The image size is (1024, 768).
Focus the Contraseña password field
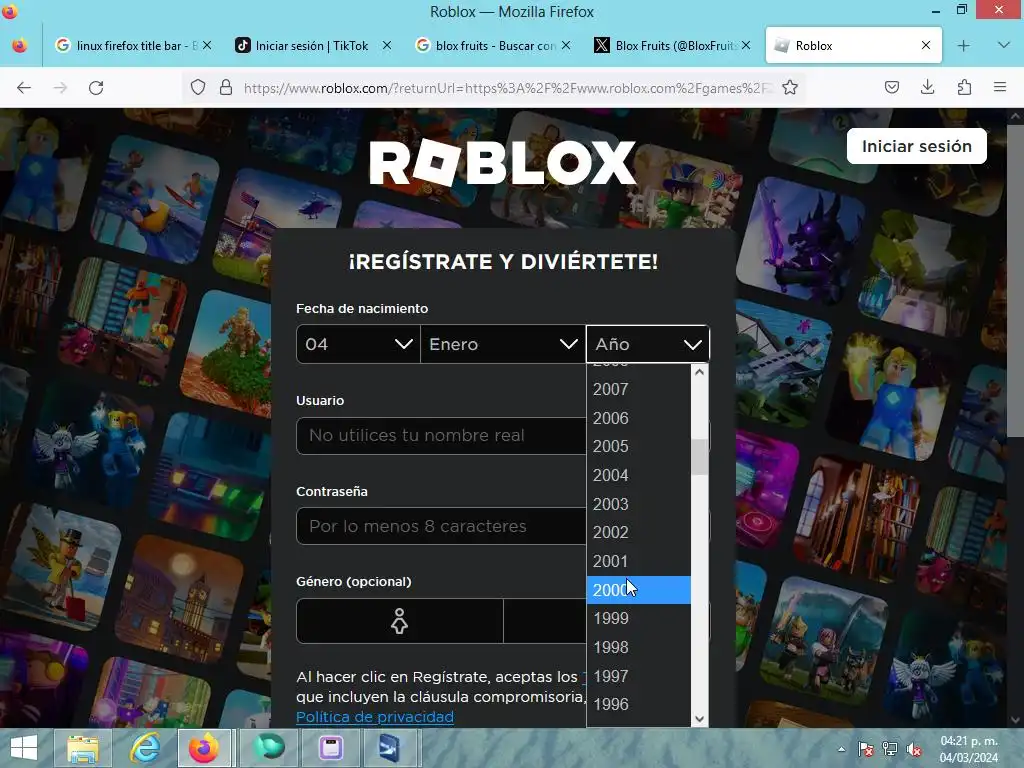click(x=441, y=526)
